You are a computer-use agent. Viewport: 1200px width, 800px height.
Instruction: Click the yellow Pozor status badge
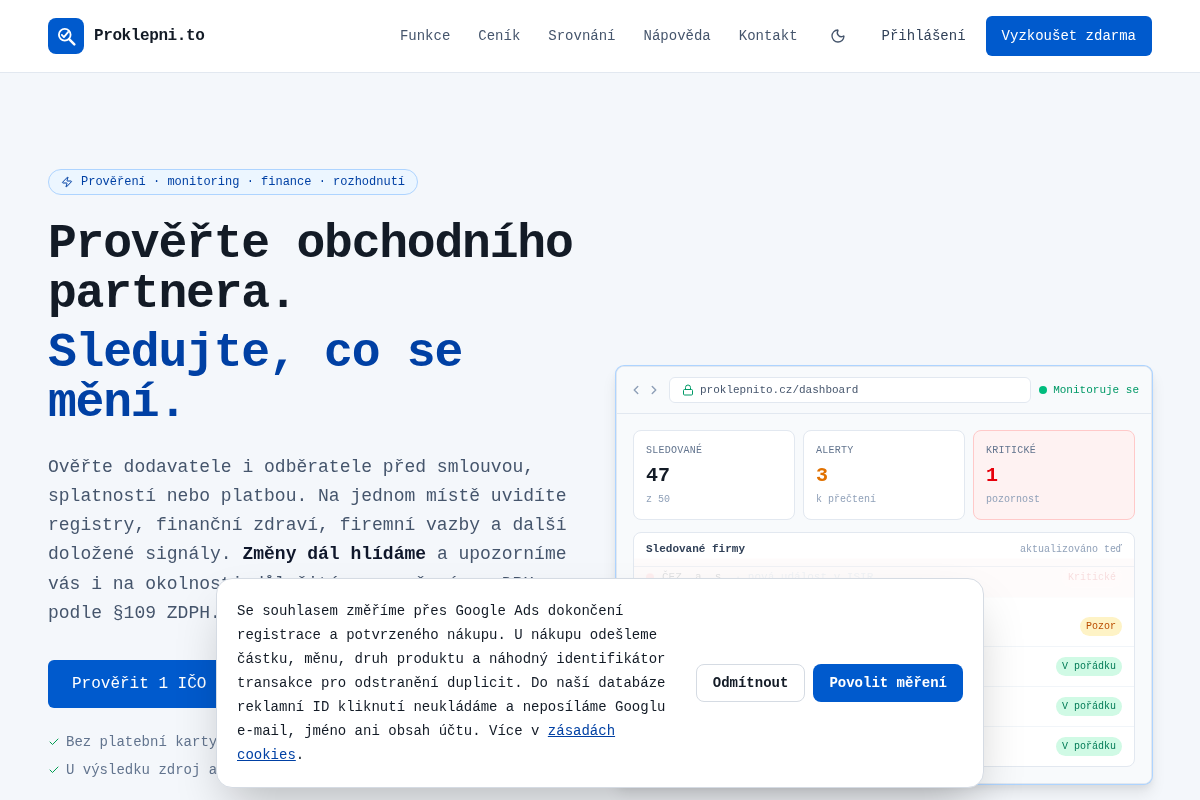pos(1101,626)
